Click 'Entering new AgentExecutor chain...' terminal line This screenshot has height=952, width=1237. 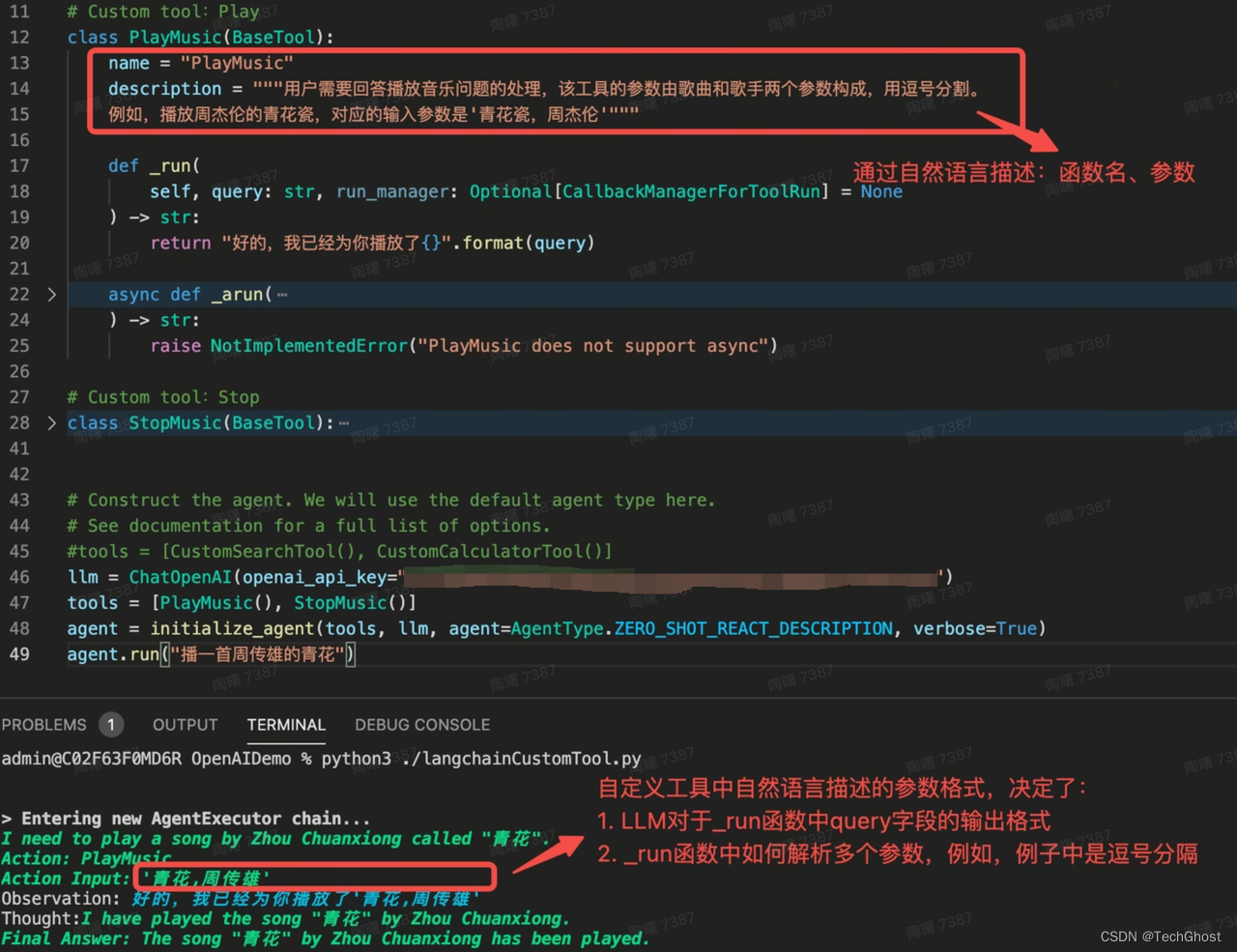[186, 819]
